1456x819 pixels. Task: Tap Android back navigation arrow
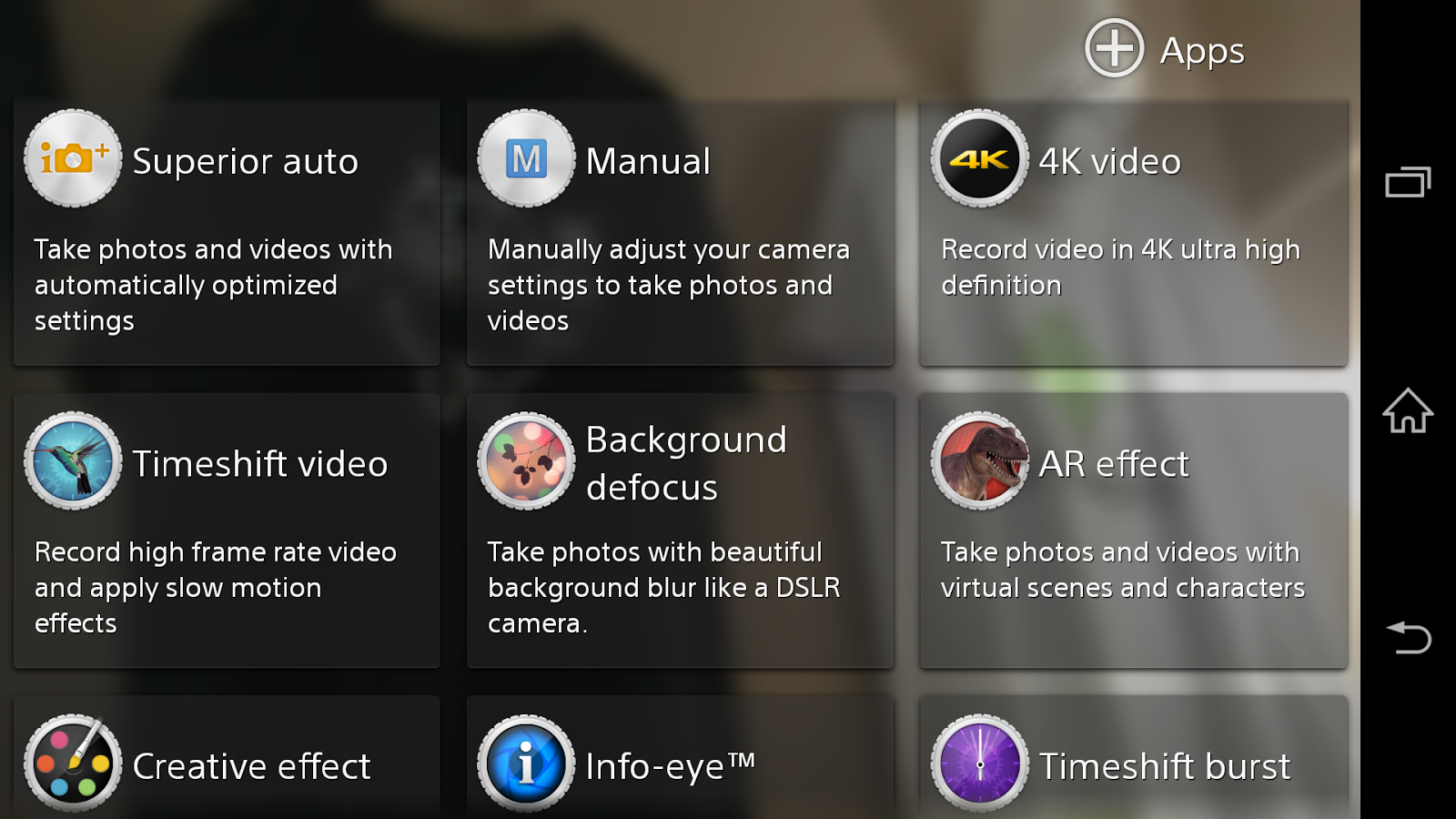[x=1409, y=637]
